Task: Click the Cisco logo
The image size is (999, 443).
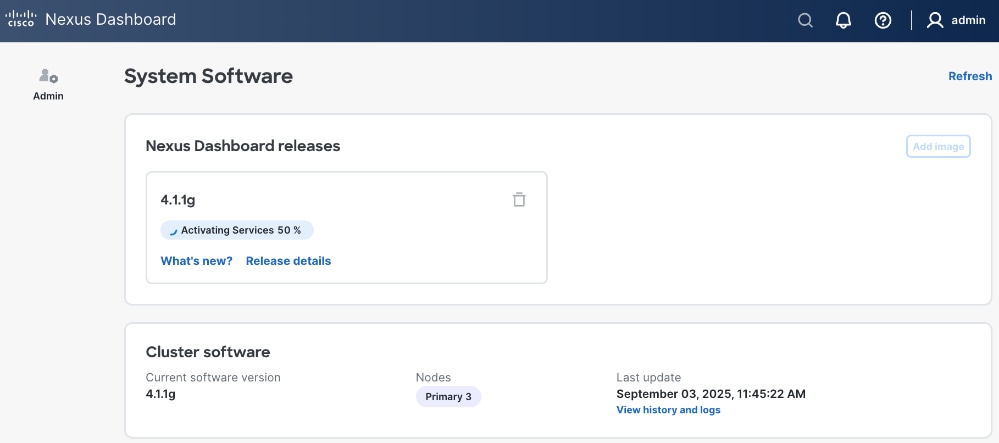Action: (22, 20)
